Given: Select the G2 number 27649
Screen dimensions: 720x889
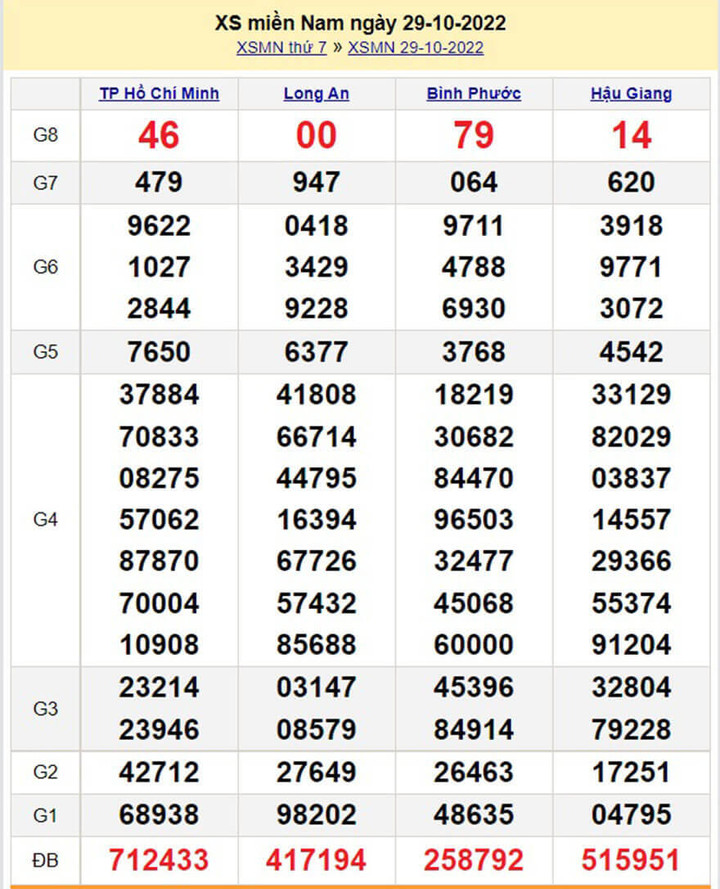Looking at the screenshot, I should click(316, 772).
